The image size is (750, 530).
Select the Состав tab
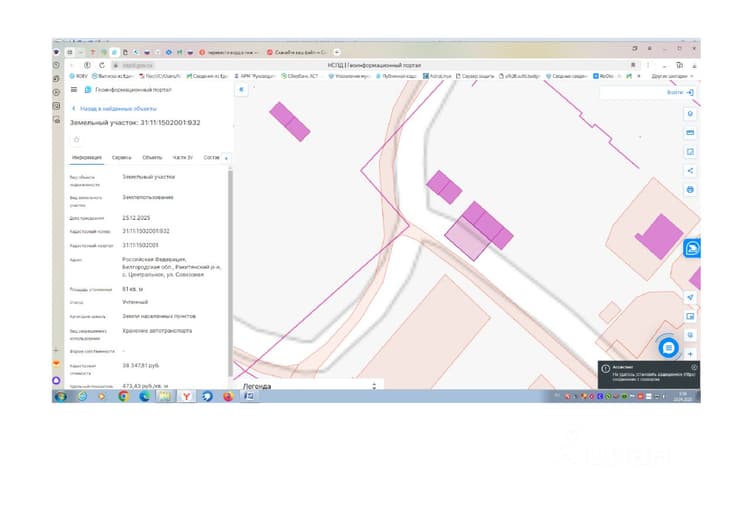(211, 157)
